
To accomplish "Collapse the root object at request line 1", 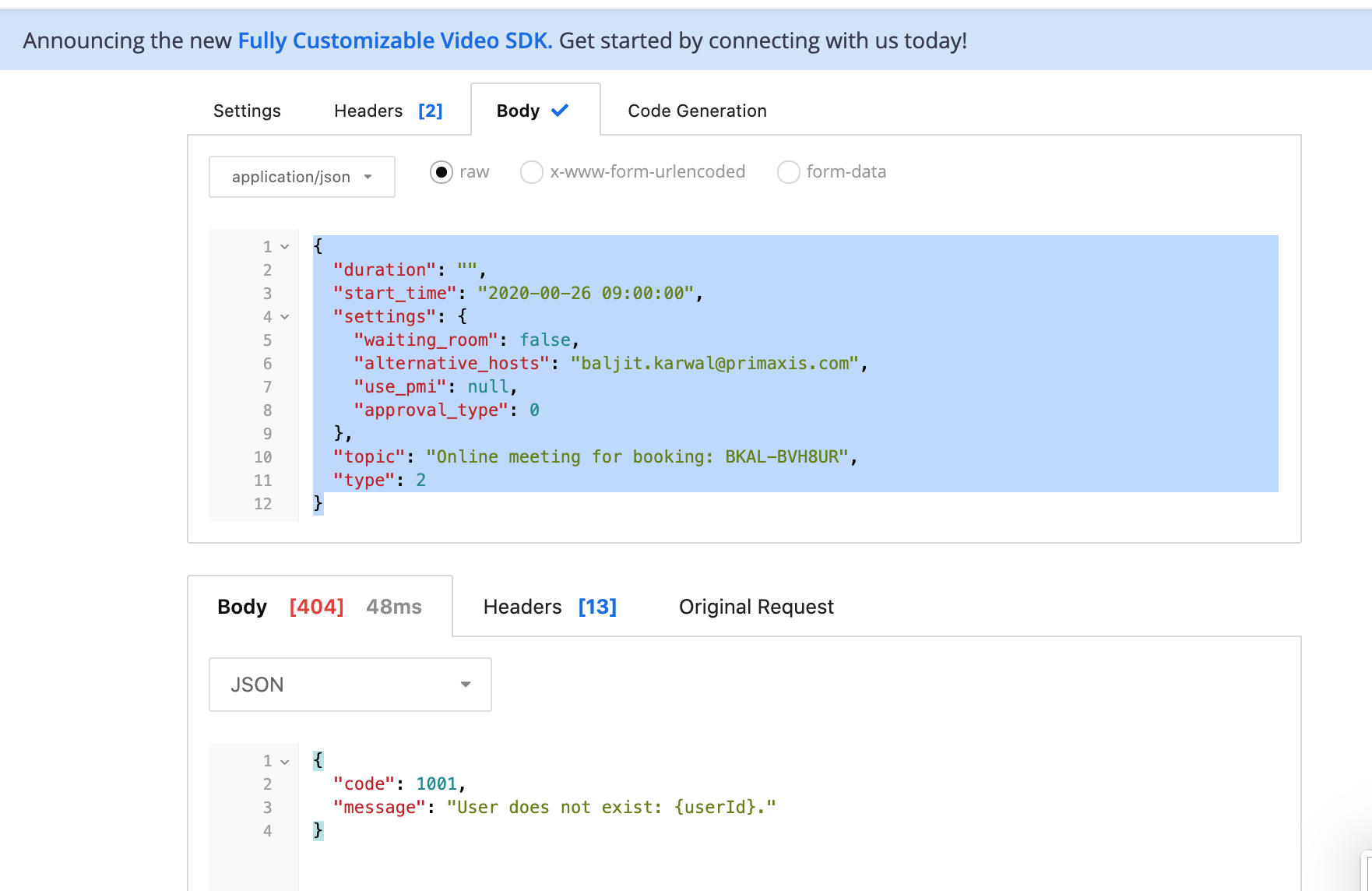I will pyautogui.click(x=285, y=247).
